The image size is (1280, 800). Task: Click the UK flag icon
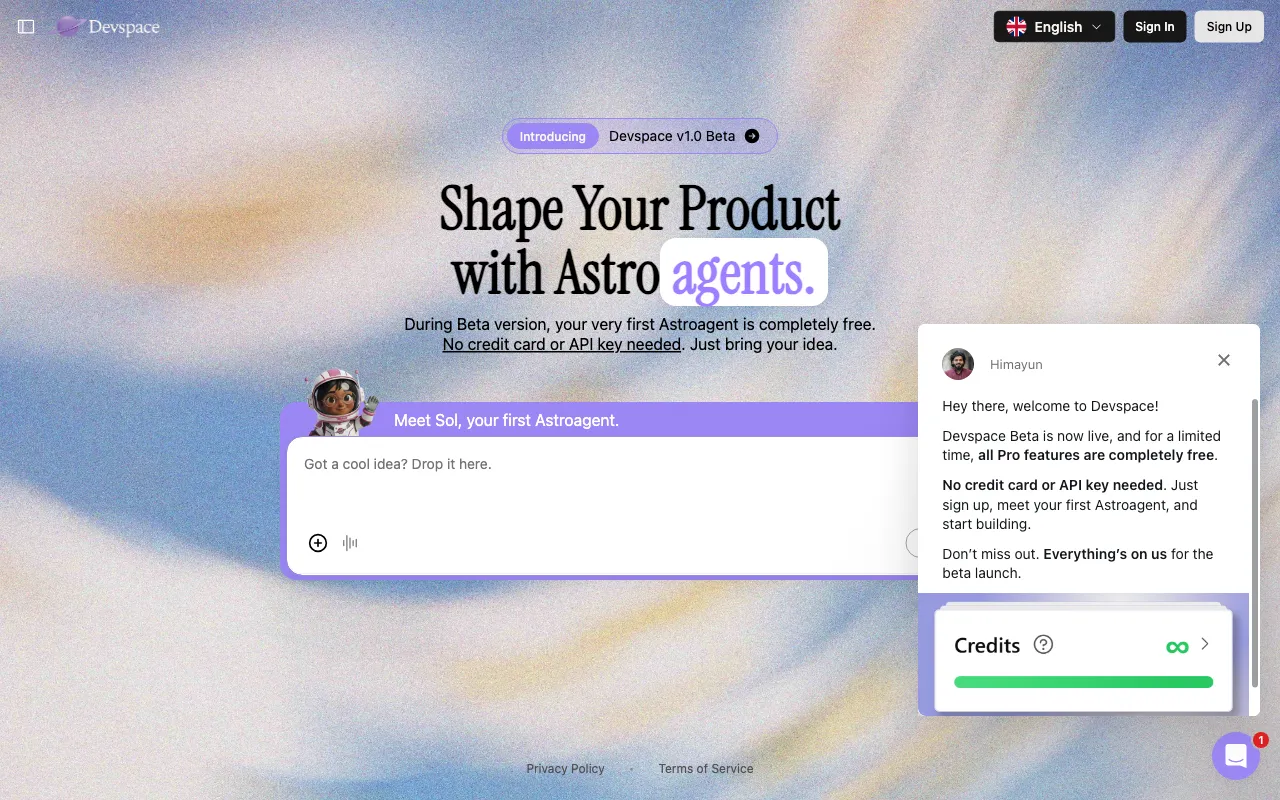[x=1016, y=27]
